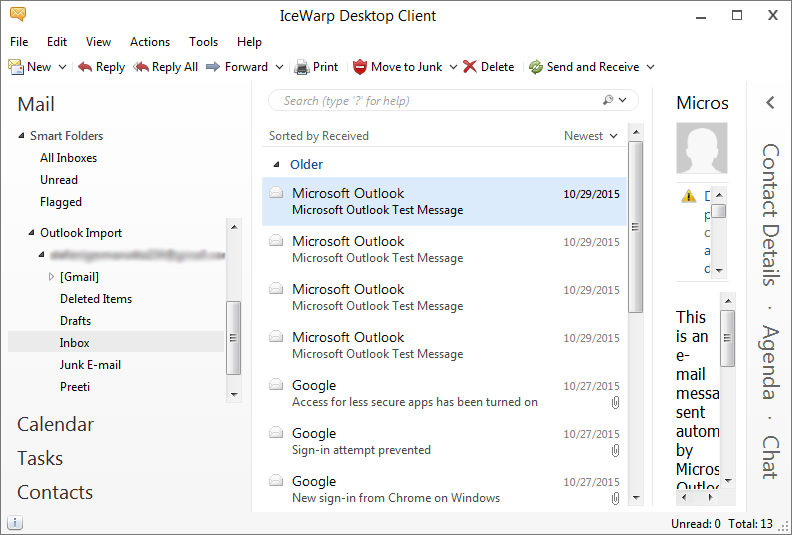Collapse the Older message group

(276, 164)
